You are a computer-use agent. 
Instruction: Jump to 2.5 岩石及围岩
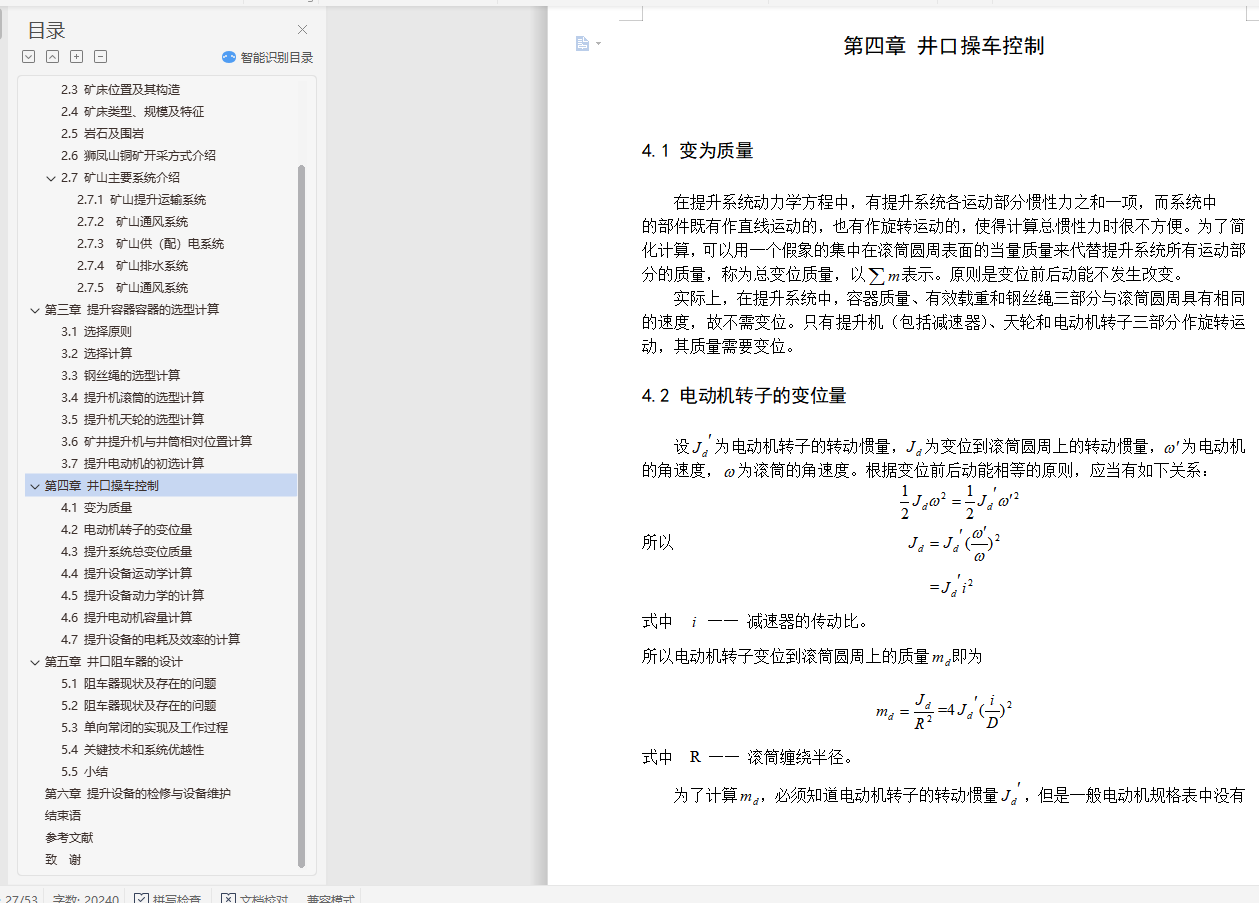pyautogui.click(x=102, y=134)
